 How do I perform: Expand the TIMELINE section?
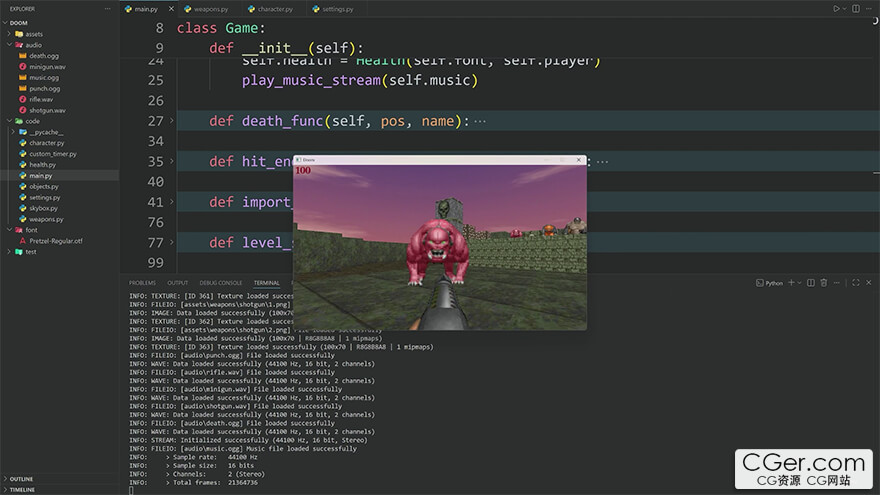click(22, 490)
